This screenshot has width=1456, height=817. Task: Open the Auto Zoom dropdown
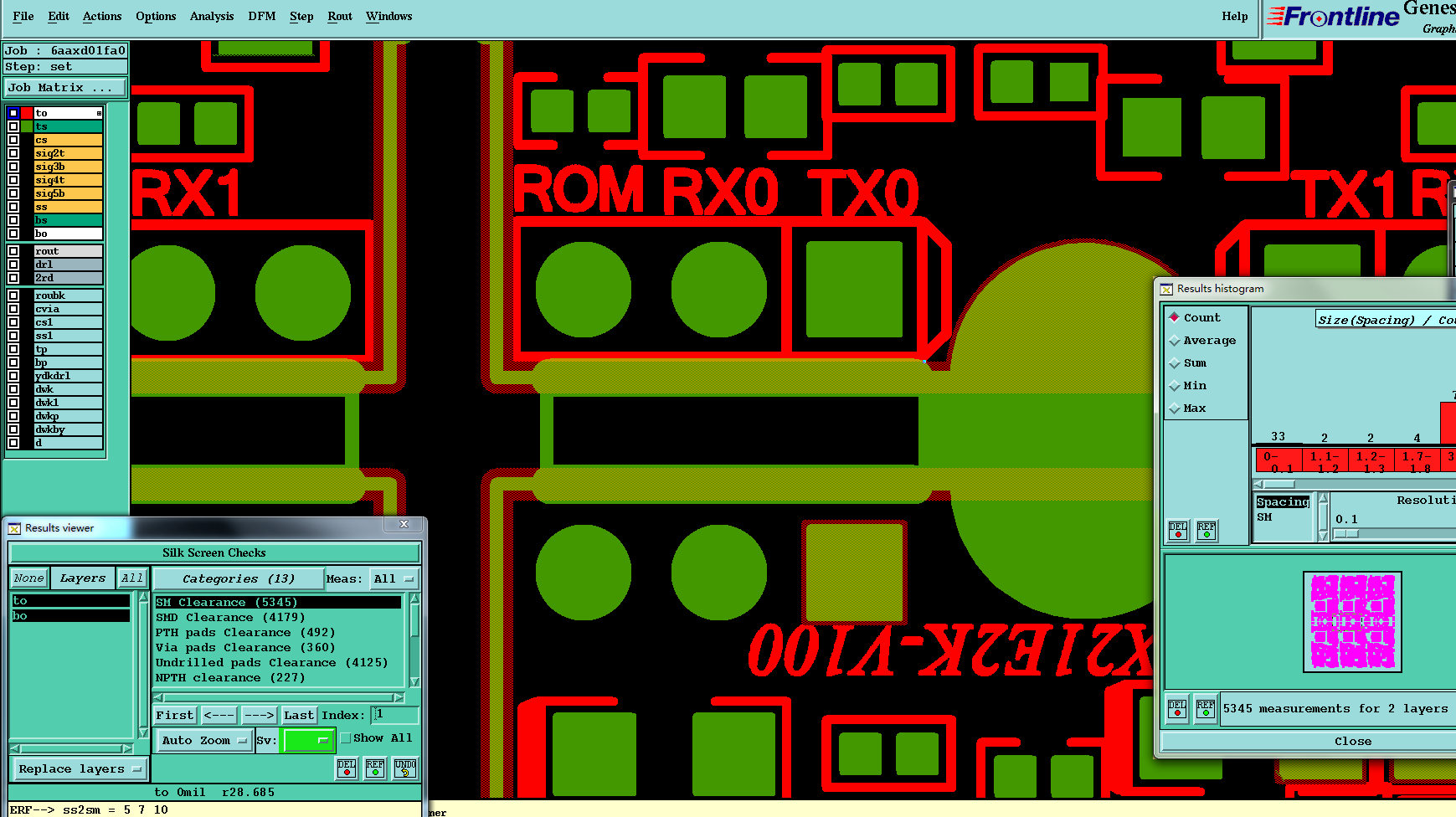click(x=204, y=740)
